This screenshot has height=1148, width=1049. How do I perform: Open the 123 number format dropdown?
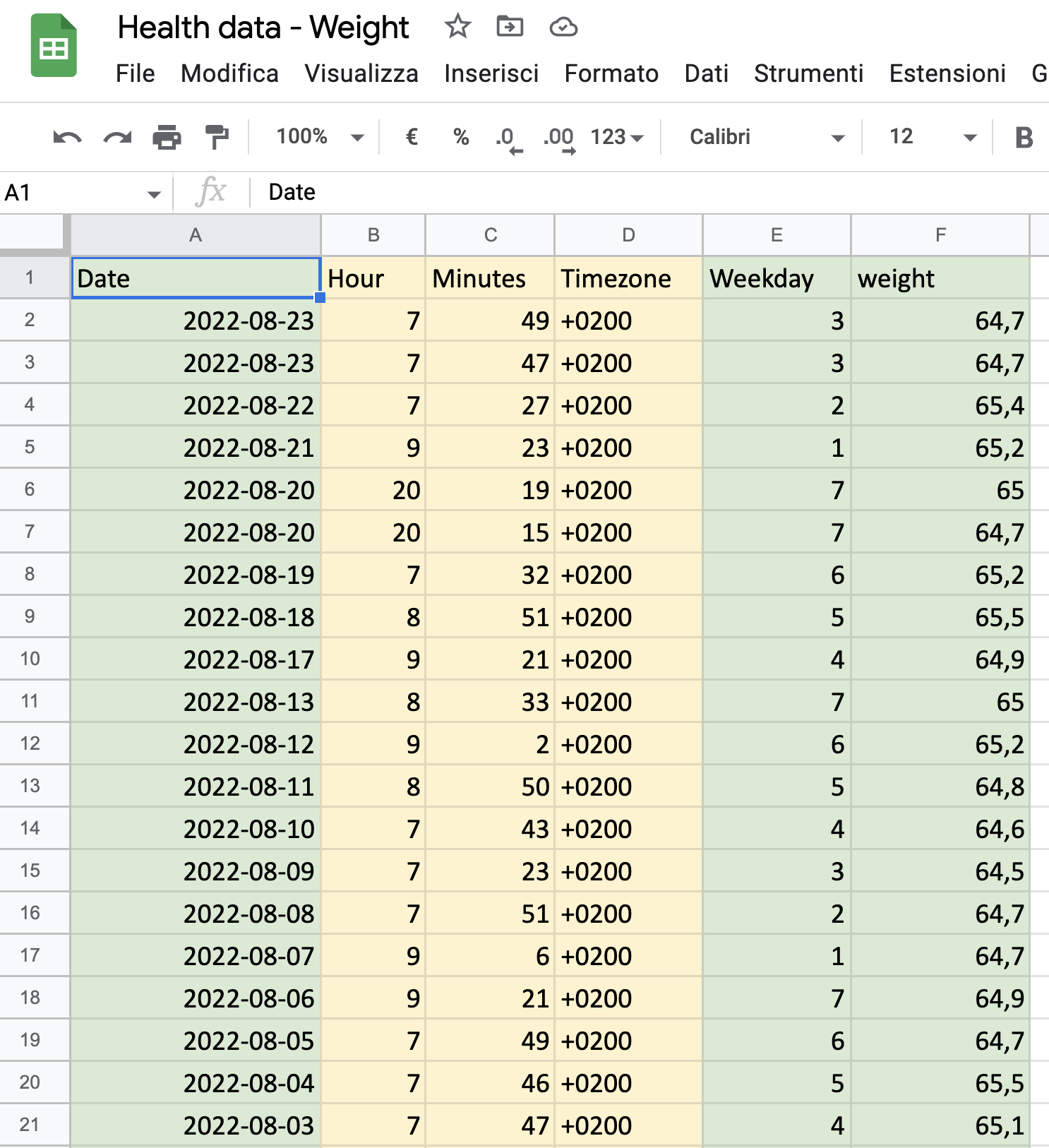[x=617, y=136]
